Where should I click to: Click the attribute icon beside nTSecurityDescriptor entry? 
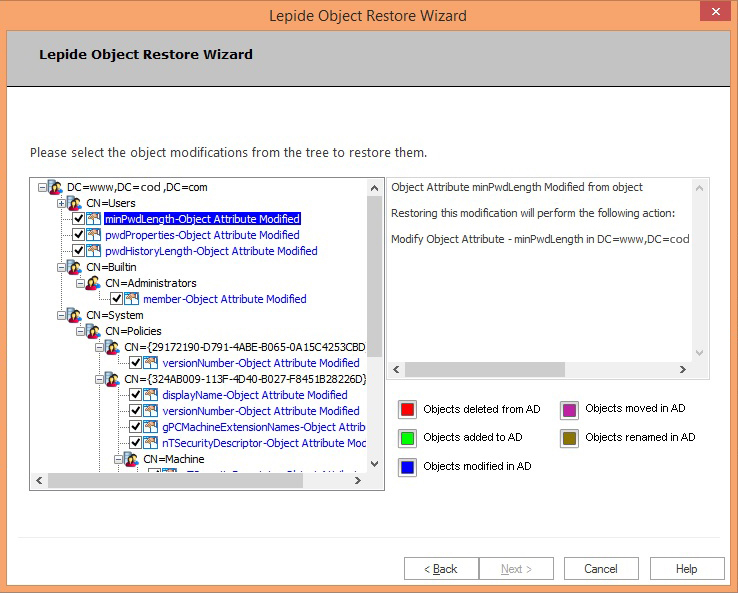(x=151, y=443)
